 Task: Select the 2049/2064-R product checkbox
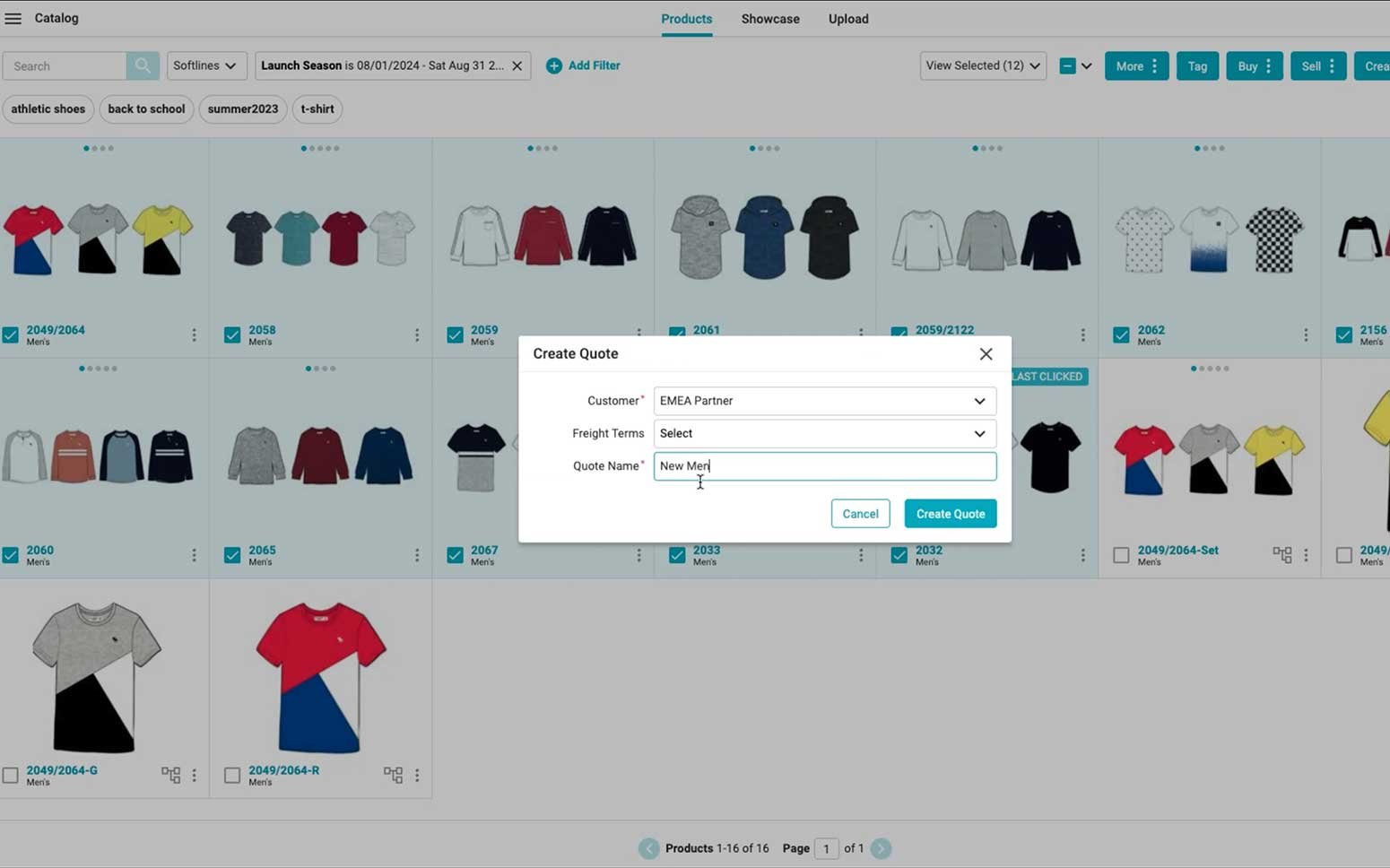[232, 776]
